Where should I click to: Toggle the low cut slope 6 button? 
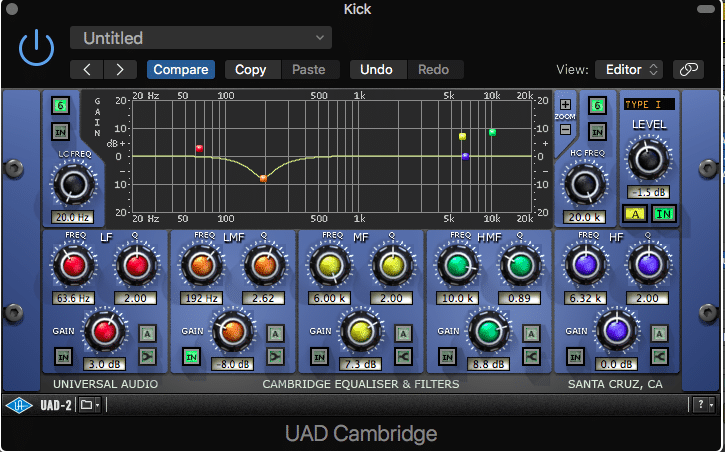[x=61, y=105]
